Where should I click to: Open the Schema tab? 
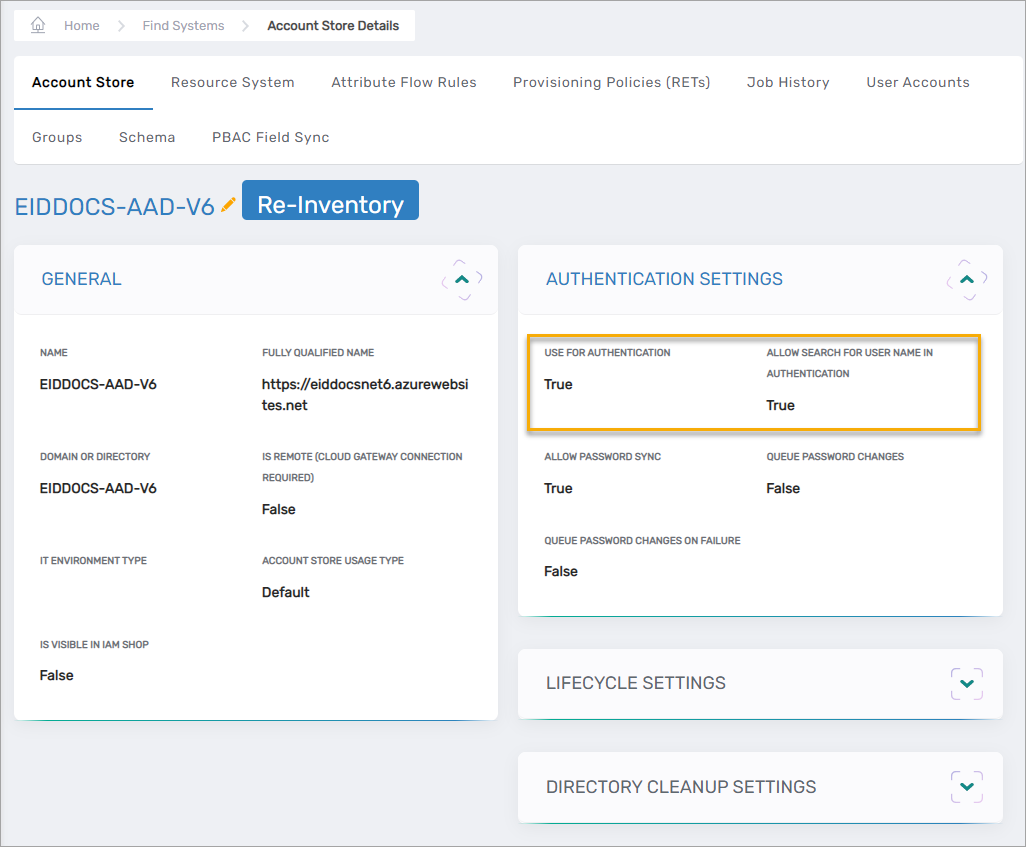146,137
